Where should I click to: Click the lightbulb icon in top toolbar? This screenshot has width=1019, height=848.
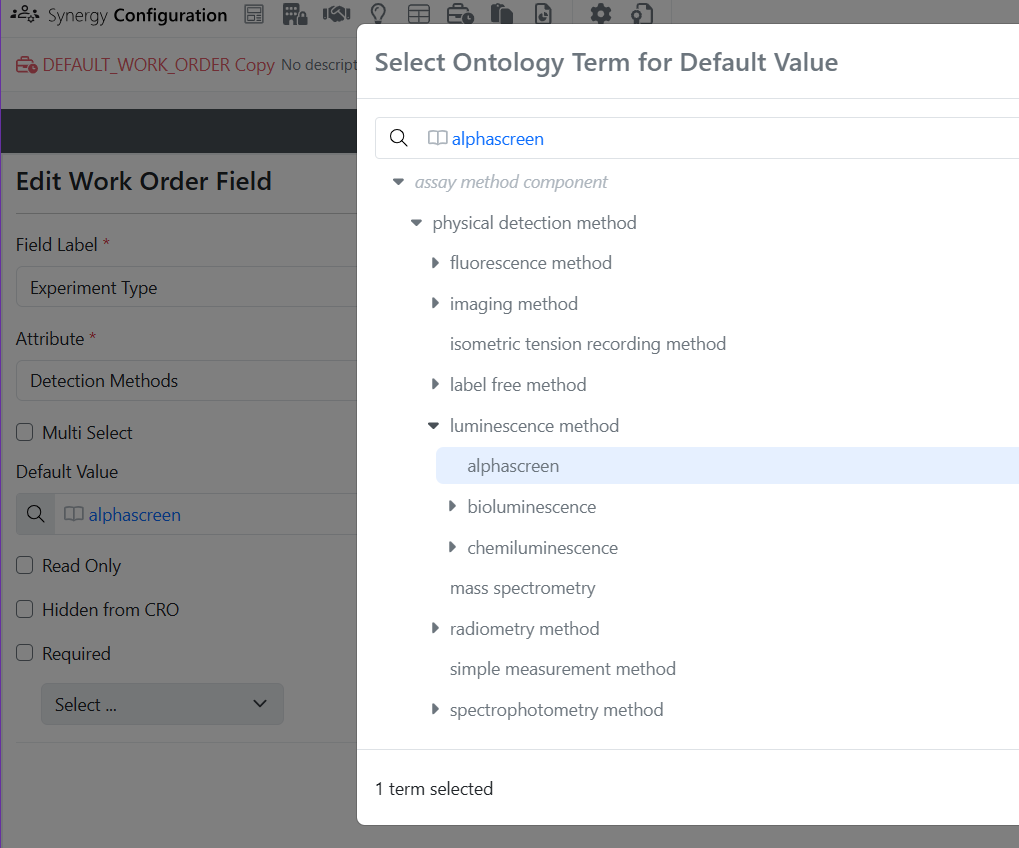tap(378, 14)
